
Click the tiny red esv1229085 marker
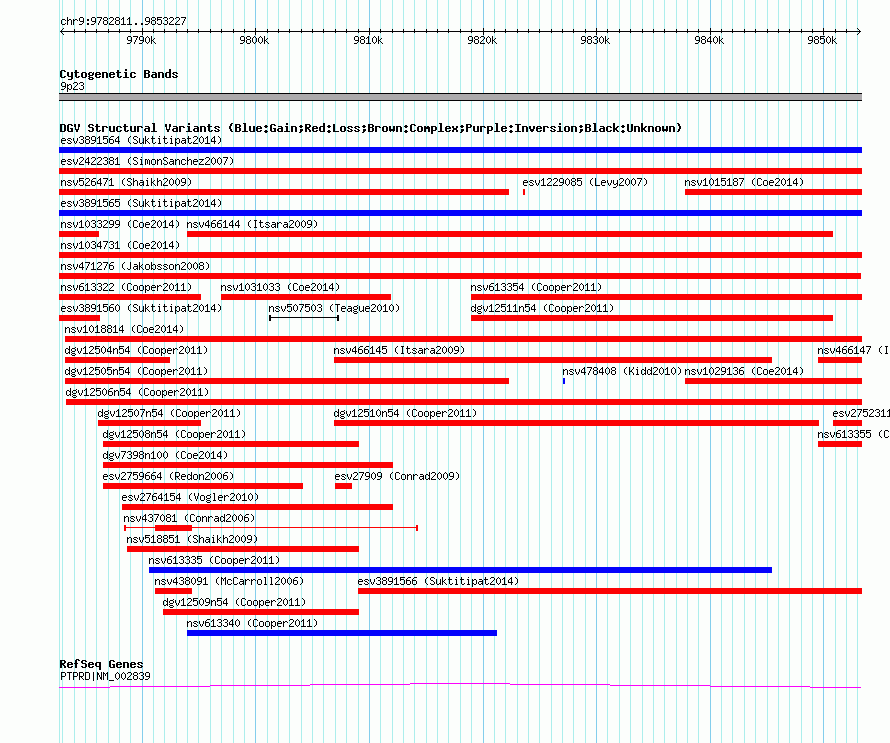point(524,192)
